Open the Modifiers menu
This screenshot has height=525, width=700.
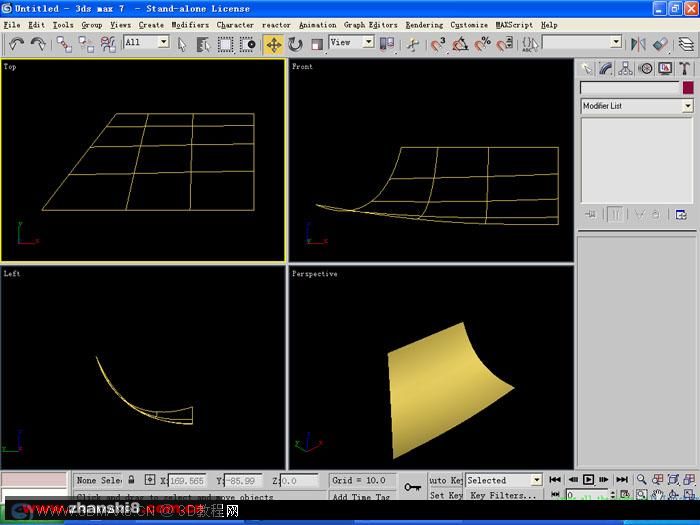point(190,25)
